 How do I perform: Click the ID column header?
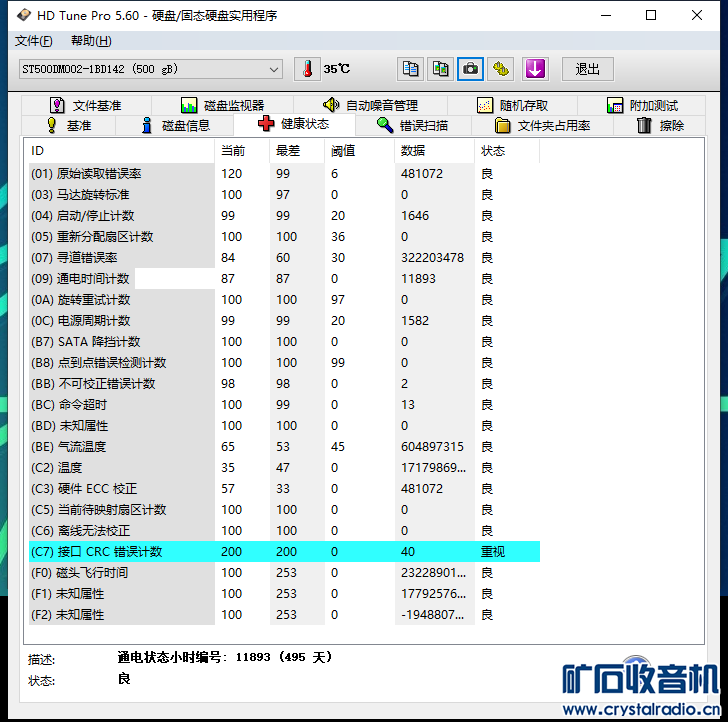(121, 151)
